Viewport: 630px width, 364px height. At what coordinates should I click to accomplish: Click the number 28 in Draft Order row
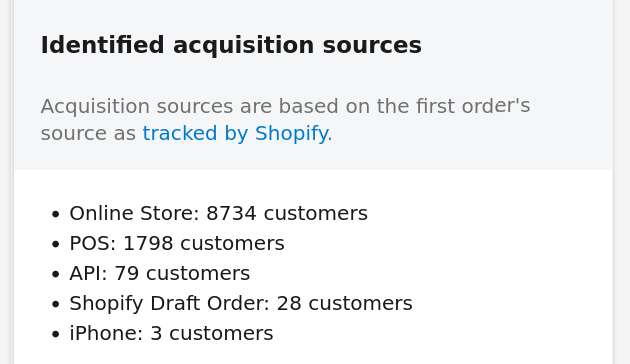pos(289,303)
